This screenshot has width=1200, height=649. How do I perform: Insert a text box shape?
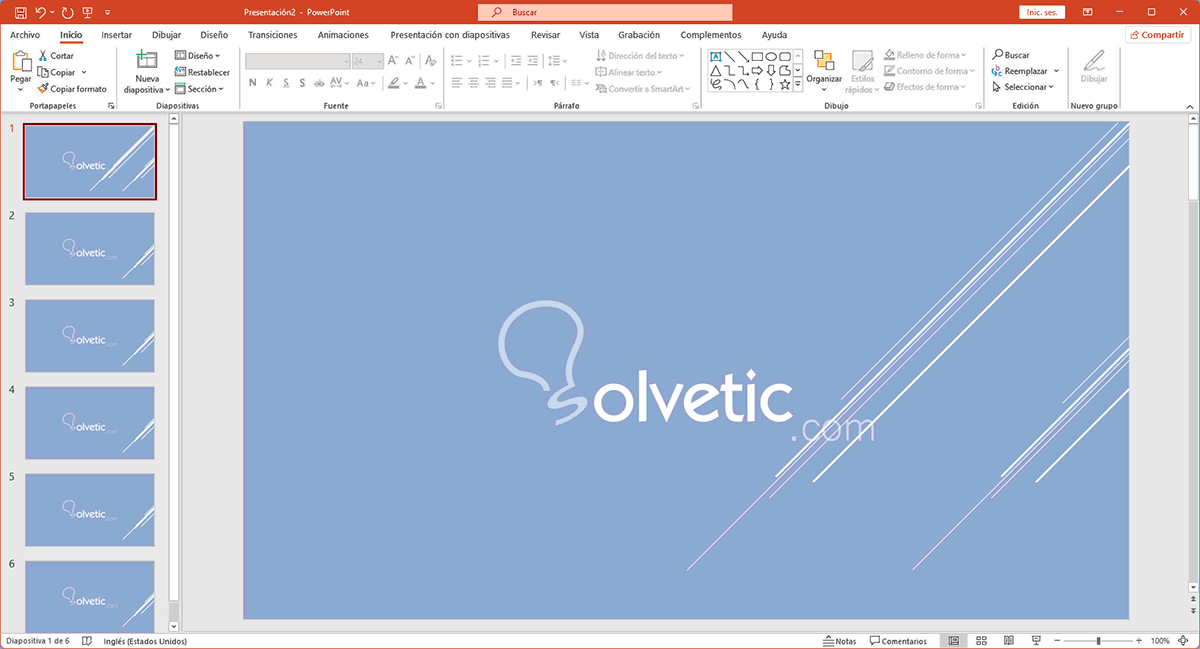pyautogui.click(x=715, y=56)
